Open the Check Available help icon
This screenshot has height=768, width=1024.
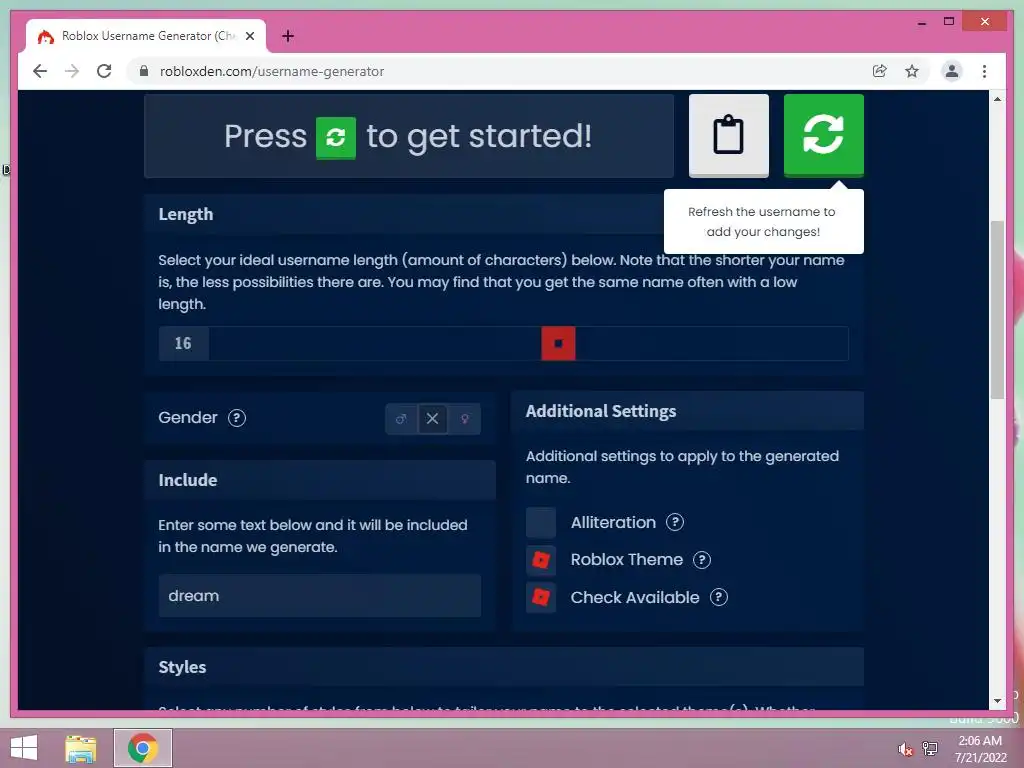pyautogui.click(x=719, y=597)
